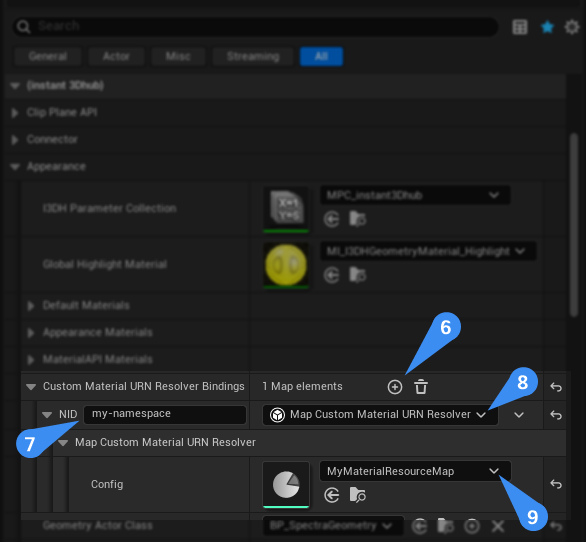The image size is (586, 542).
Task: Browse to the Geometry Actor Class asset
Action: click(x=446, y=526)
